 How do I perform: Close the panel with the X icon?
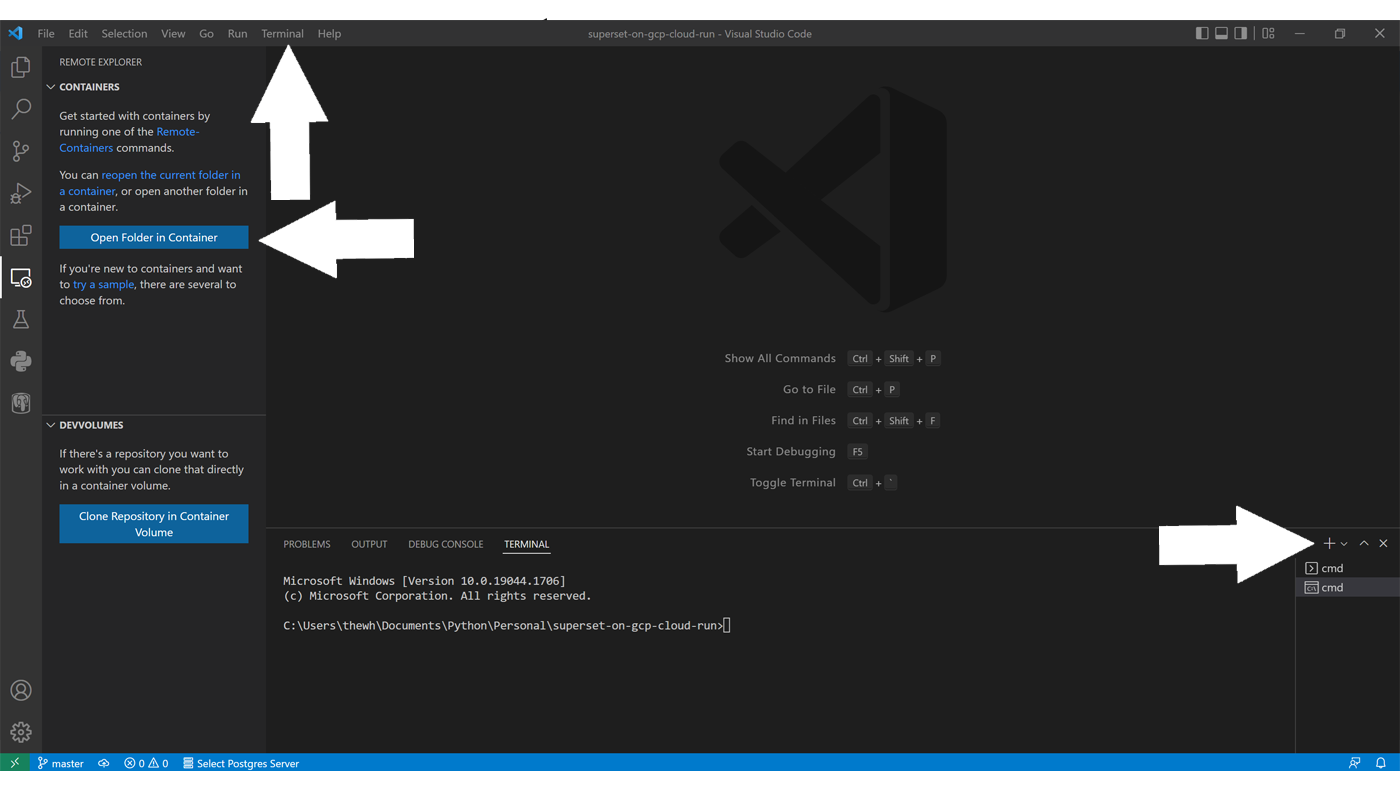[x=1383, y=544]
